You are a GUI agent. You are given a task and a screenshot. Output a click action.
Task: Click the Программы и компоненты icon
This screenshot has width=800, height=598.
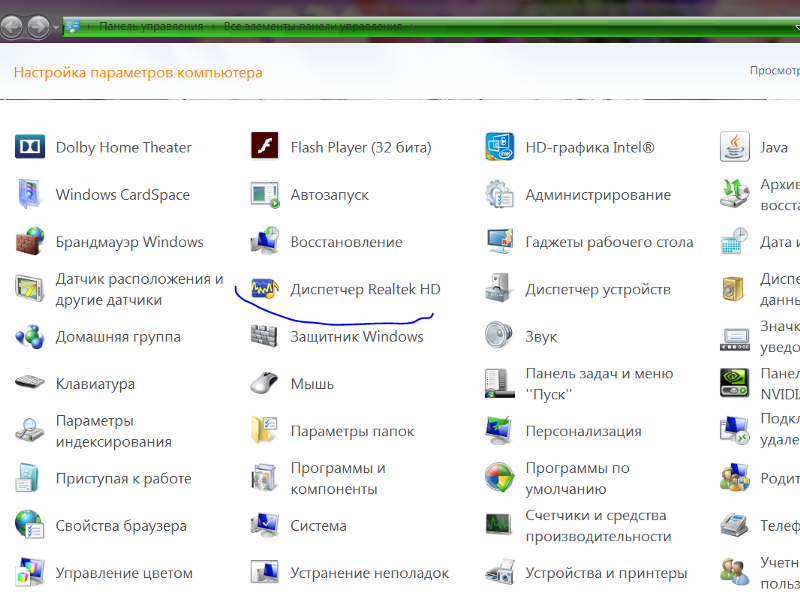(264, 478)
